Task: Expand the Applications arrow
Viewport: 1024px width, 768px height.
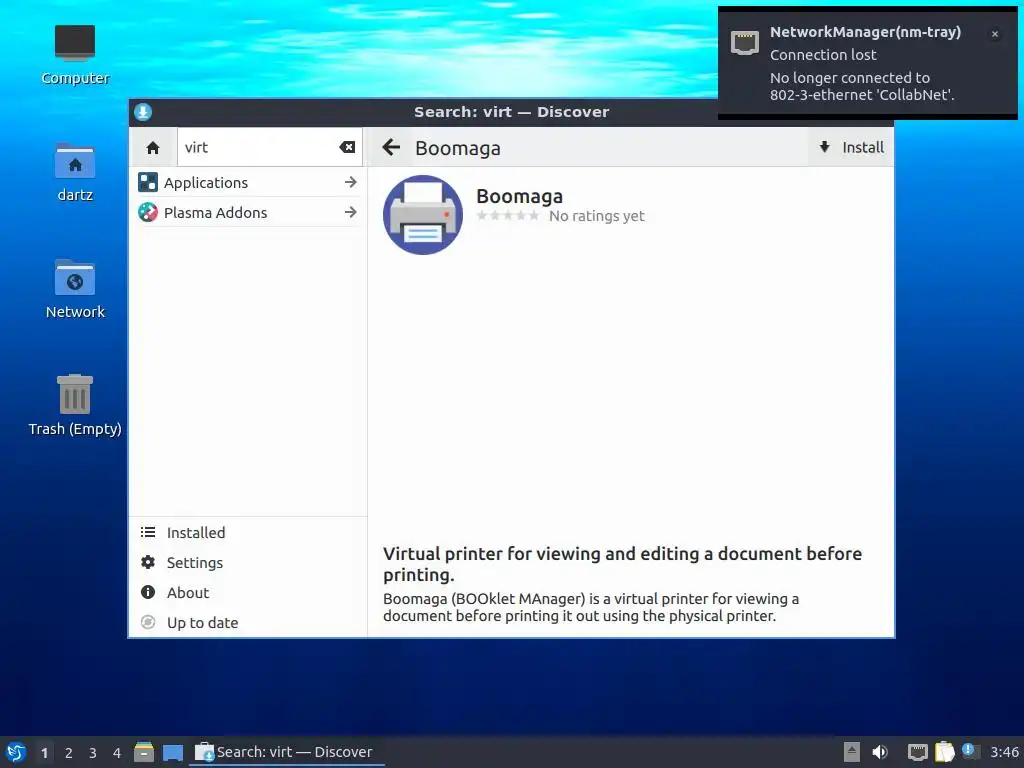Action: coord(351,182)
